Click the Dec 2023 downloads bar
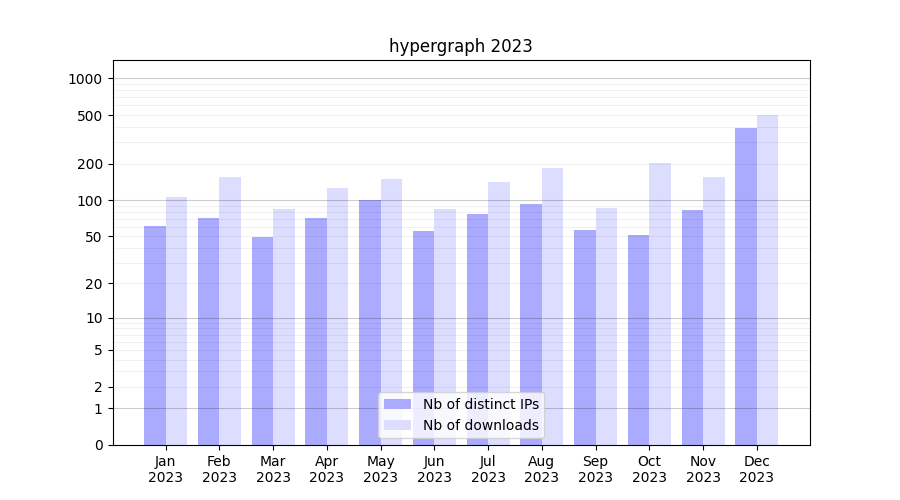Screen dimensions: 900x500 [767, 280]
